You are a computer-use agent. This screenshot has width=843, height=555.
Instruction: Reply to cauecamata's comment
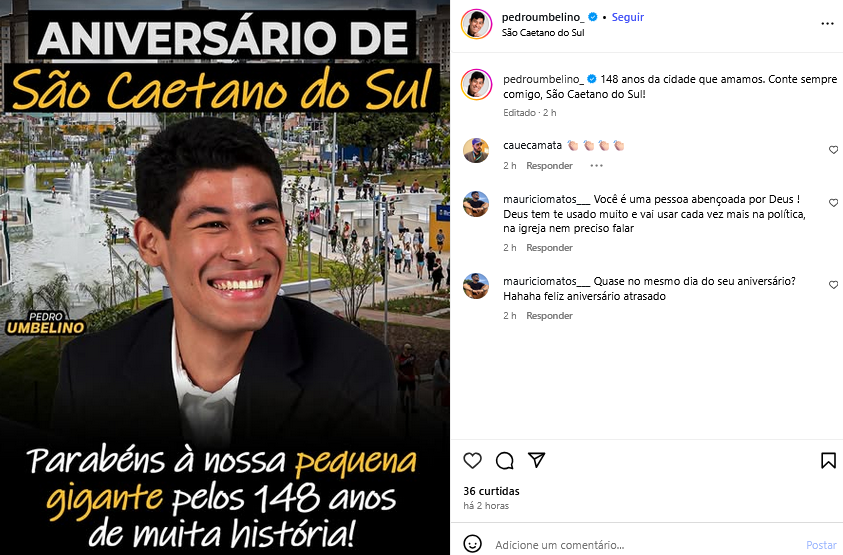[x=549, y=166]
